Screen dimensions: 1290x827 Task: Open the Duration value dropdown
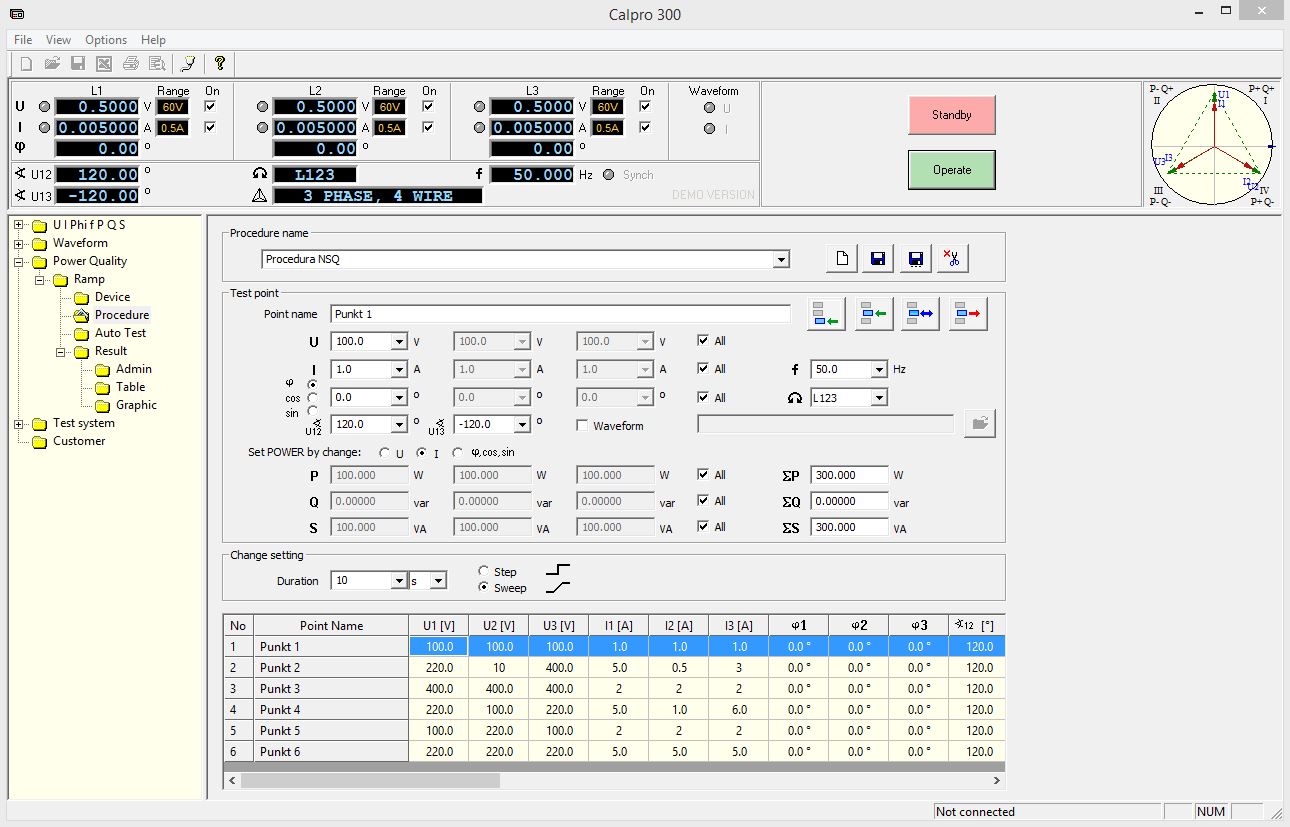pos(399,581)
